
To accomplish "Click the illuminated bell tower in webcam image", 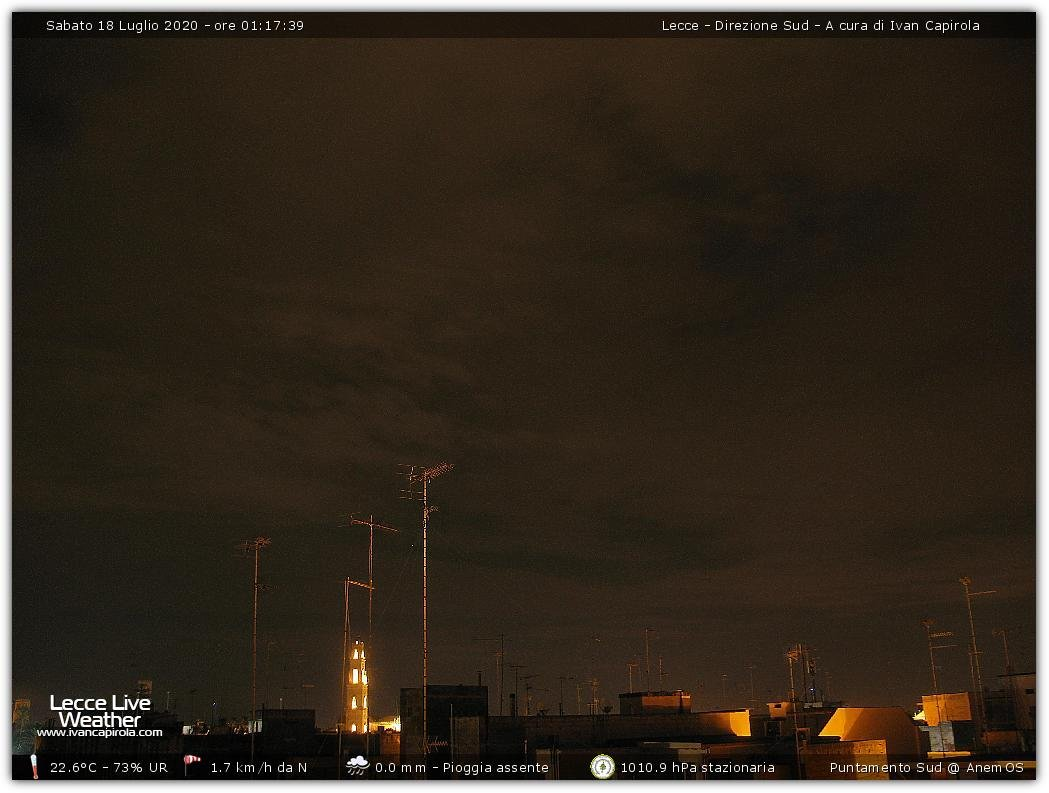I will pos(357,687).
